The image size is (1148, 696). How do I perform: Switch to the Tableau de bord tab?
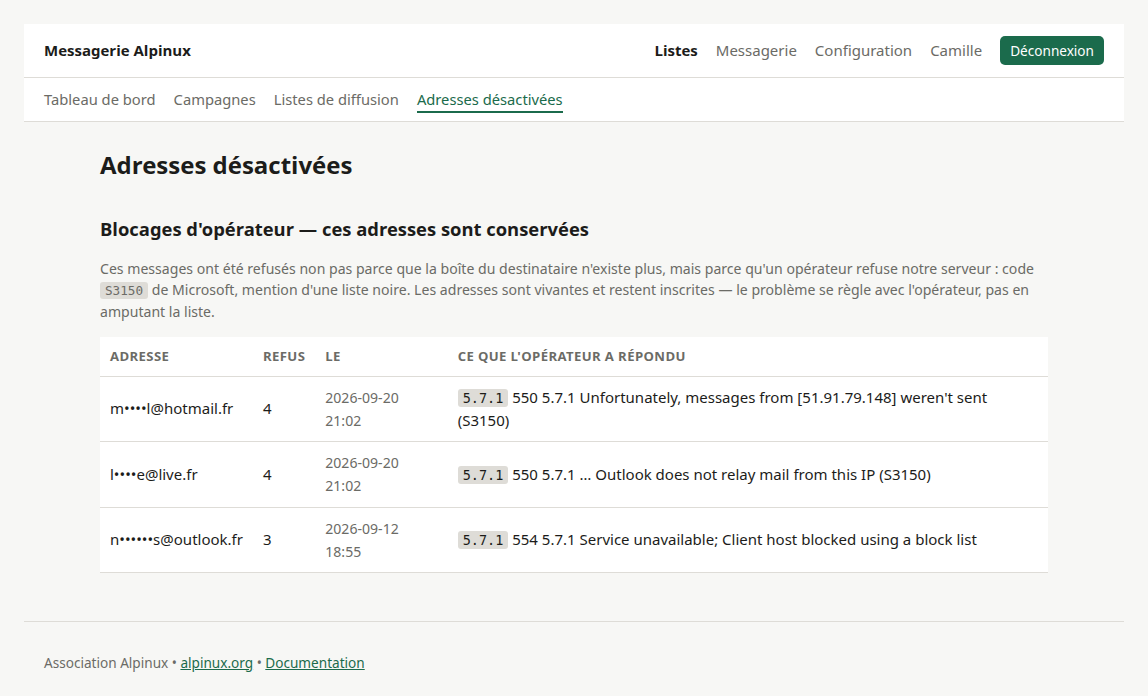point(100,100)
